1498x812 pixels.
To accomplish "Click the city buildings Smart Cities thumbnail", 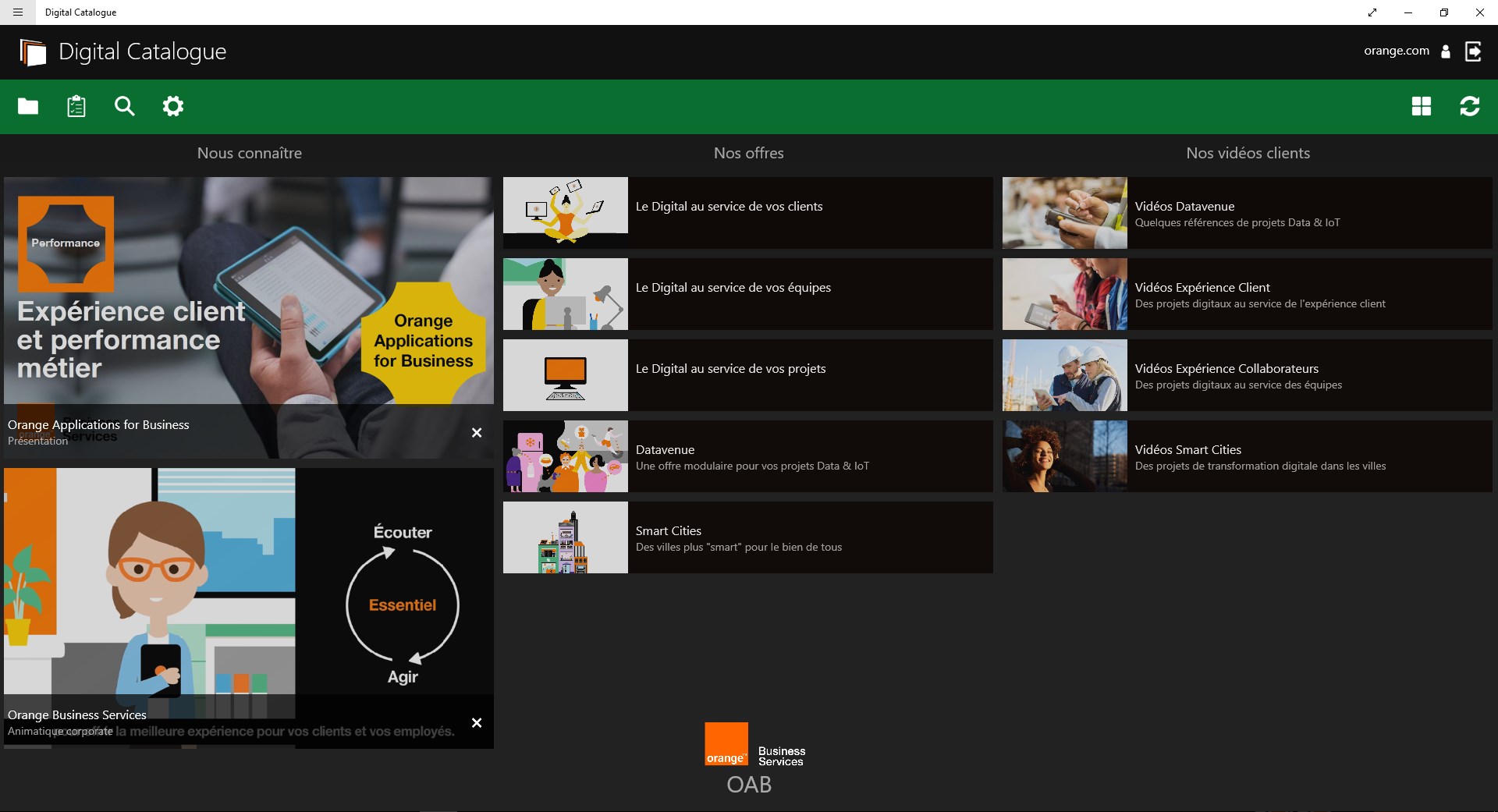I will tap(566, 537).
